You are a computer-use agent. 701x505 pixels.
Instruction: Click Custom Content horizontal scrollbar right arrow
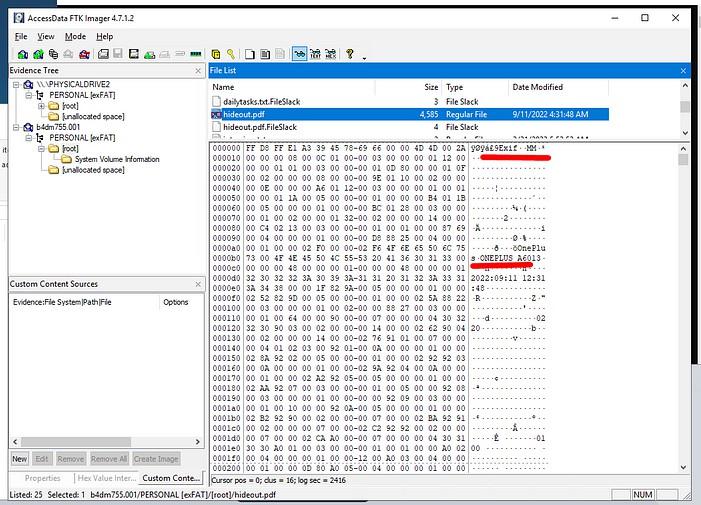click(x=198, y=442)
